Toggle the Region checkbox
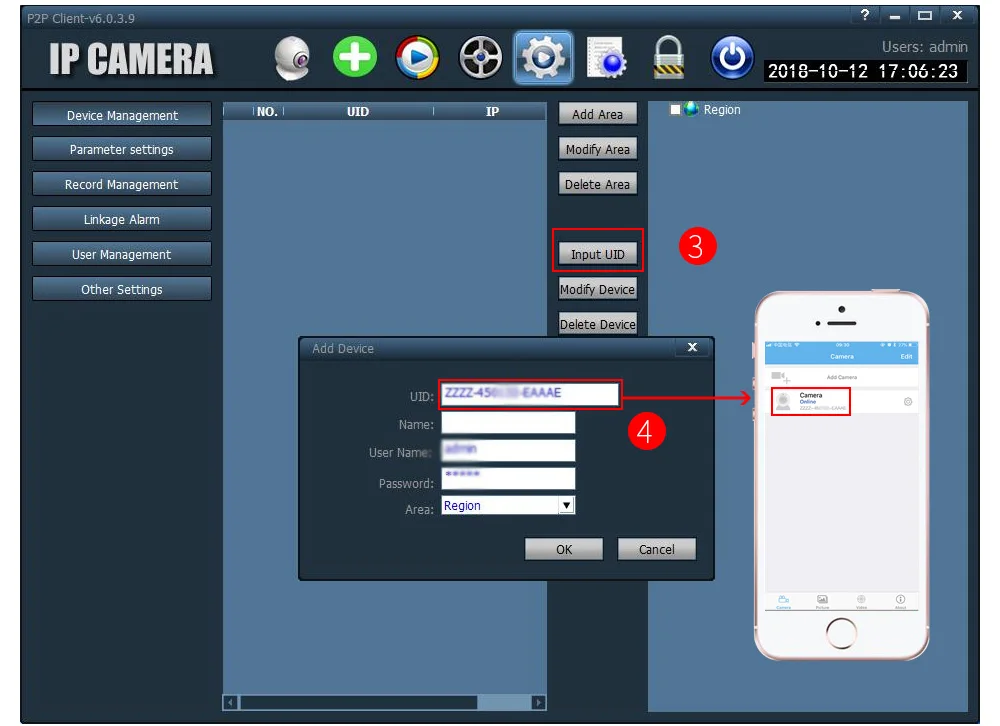Image resolution: width=1000 pixels, height=726 pixels. click(x=675, y=110)
